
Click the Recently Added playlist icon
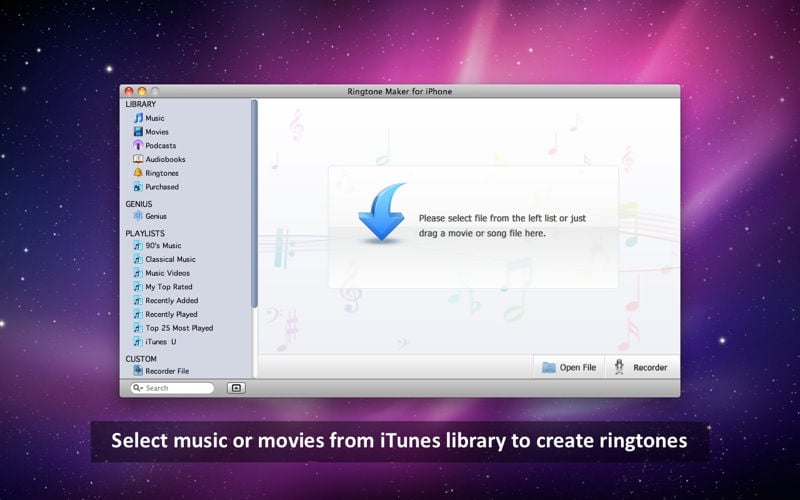click(138, 301)
